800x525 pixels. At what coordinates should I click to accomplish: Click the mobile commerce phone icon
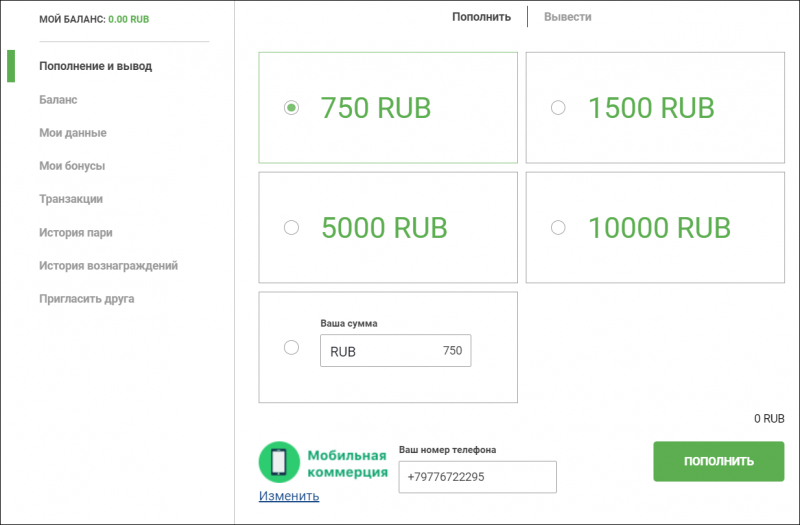(x=279, y=462)
